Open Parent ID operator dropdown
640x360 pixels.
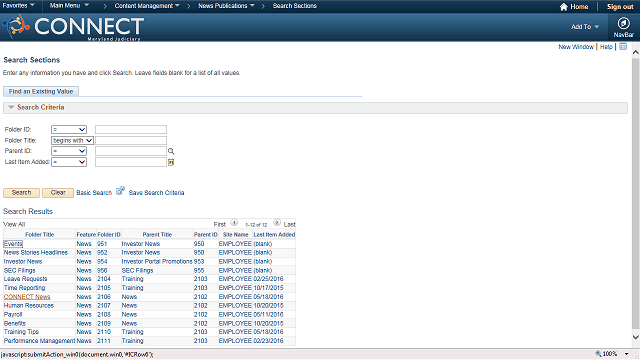pos(69,151)
